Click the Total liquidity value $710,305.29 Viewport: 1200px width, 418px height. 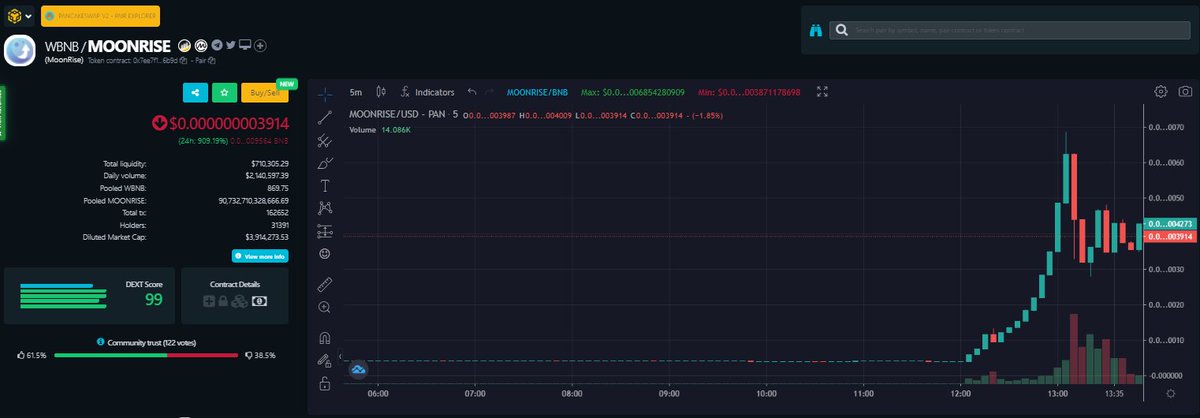[x=269, y=163]
